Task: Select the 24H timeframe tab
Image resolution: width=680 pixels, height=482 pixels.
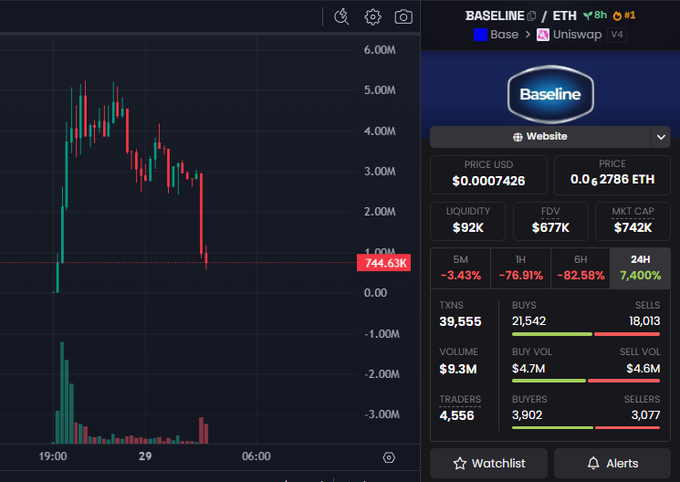Action: (x=640, y=268)
